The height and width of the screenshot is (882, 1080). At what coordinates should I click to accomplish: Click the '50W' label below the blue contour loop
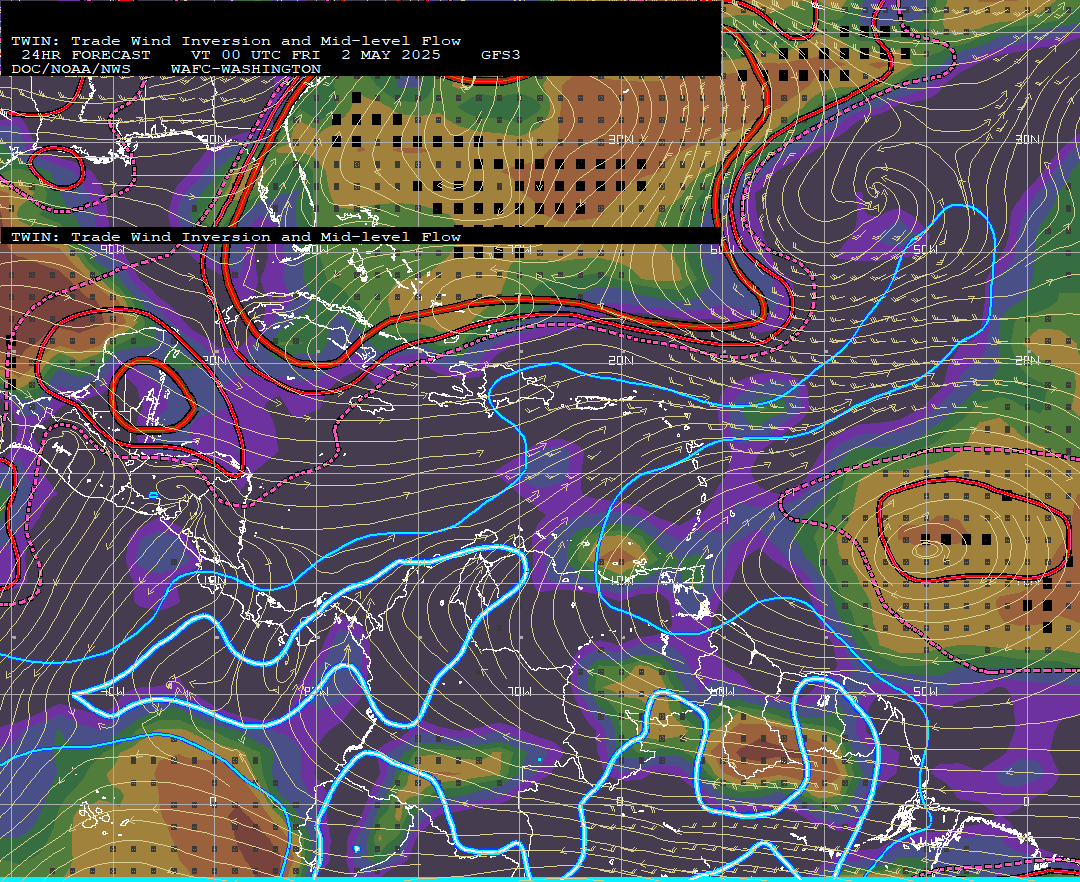925,249
